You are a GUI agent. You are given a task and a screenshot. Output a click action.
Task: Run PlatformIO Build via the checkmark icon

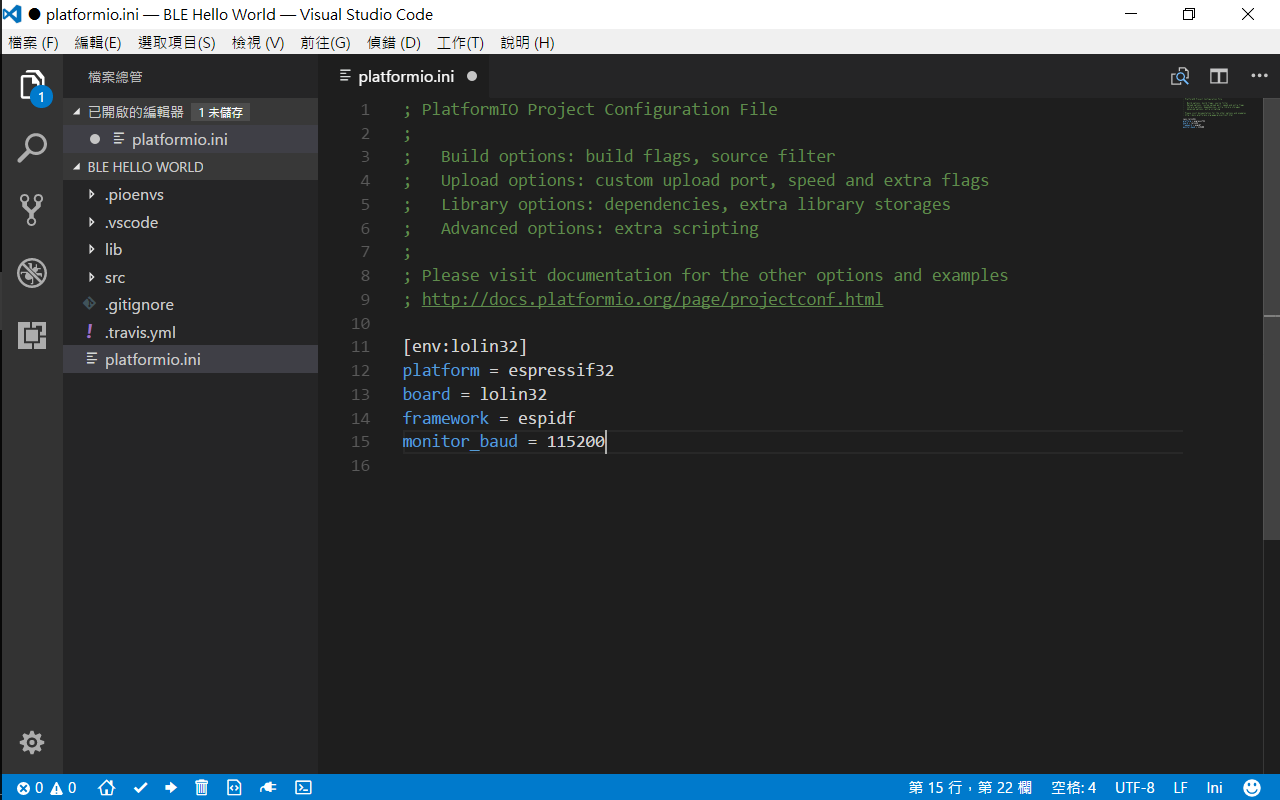coord(140,787)
